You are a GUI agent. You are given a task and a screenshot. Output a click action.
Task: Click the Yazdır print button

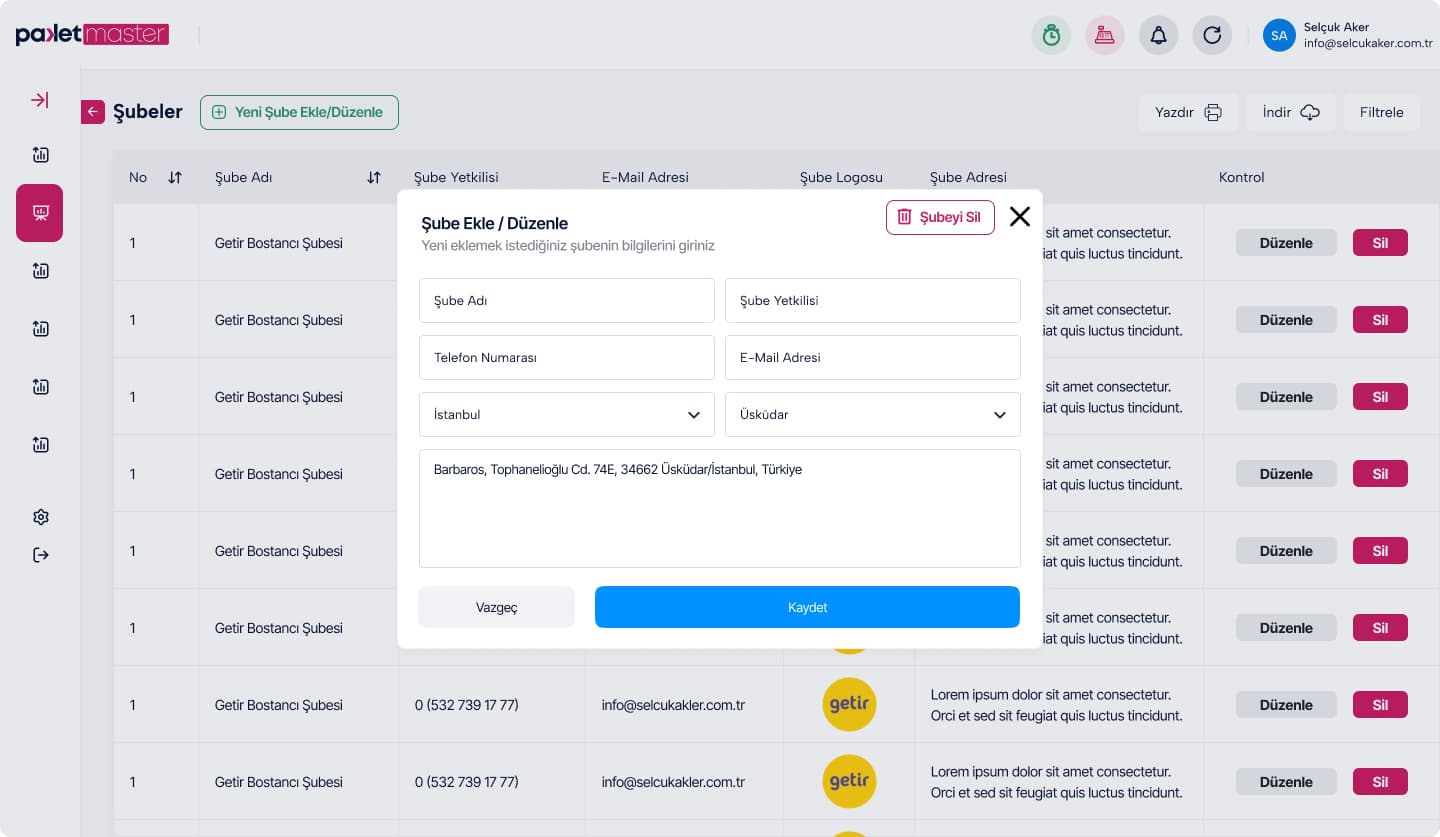[1189, 112]
